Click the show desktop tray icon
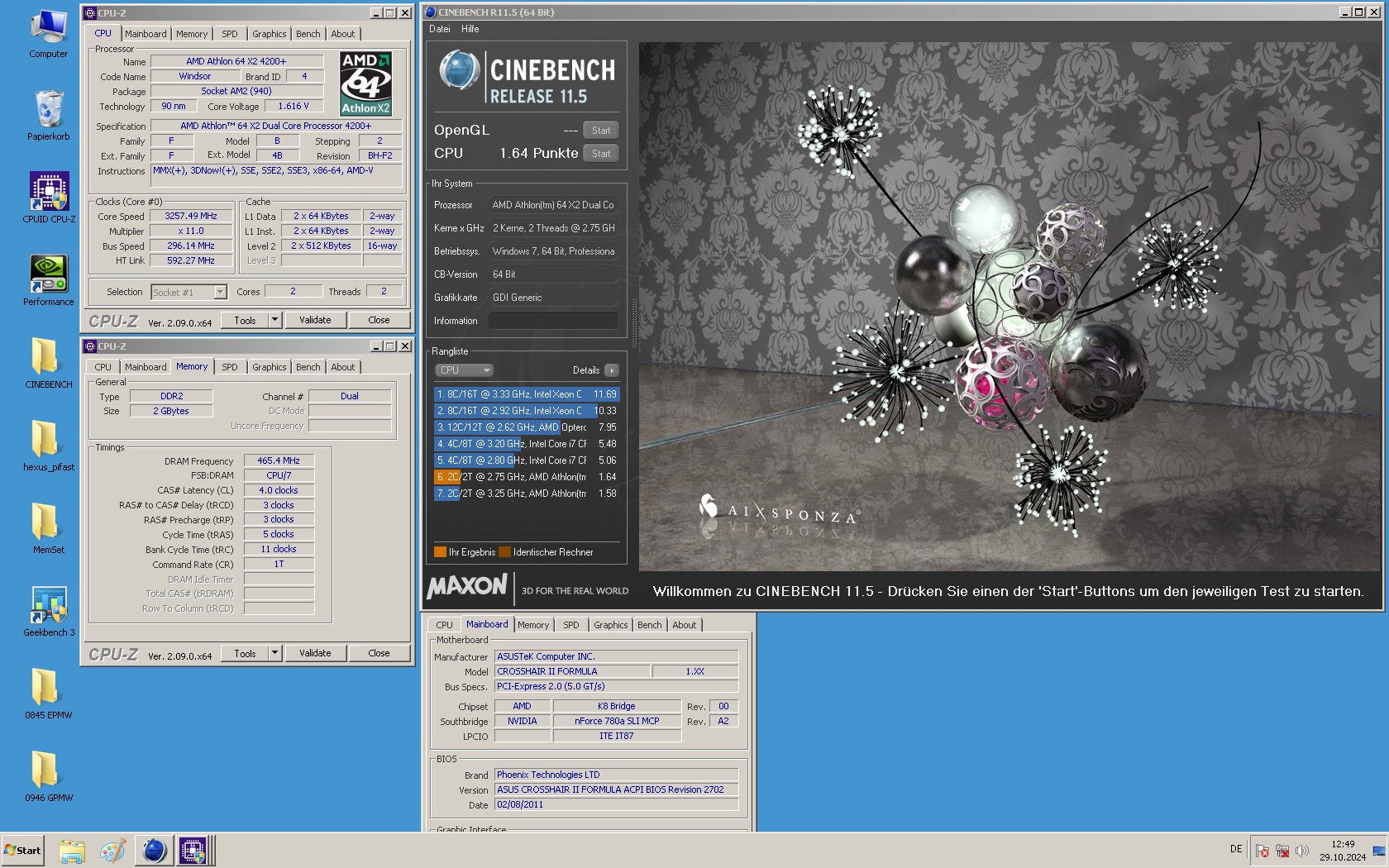Viewport: 1389px width, 868px height. [x=1378, y=851]
